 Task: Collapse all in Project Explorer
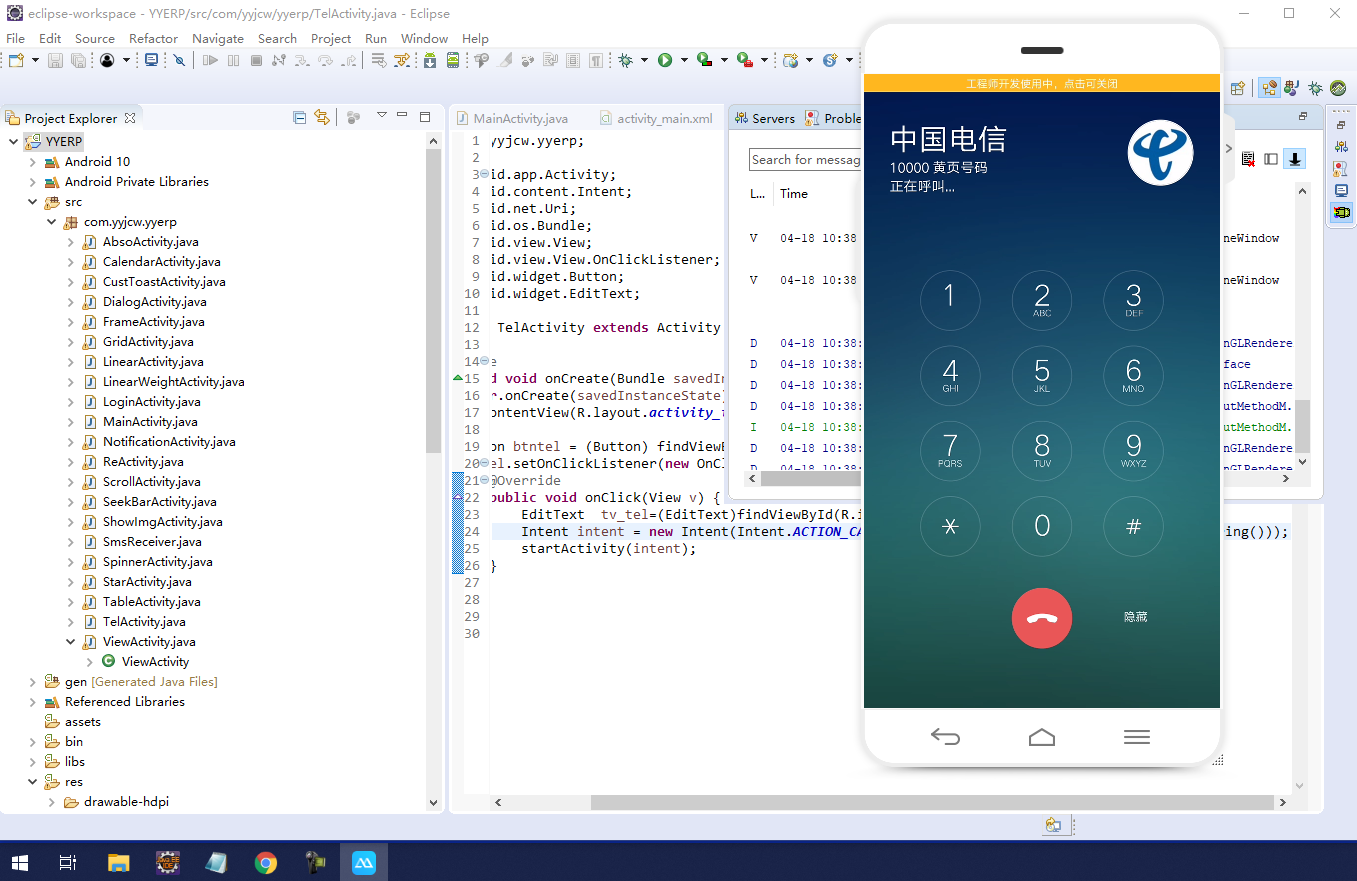click(x=299, y=117)
